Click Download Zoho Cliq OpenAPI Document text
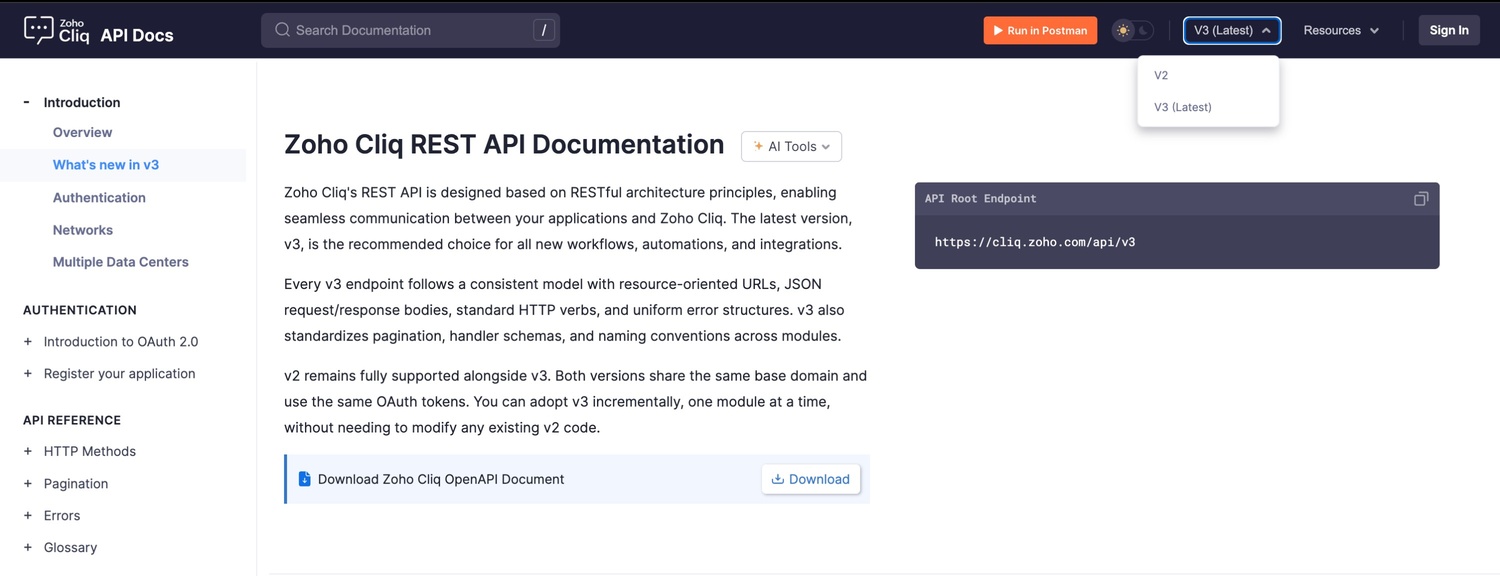The width and height of the screenshot is (1500, 576). tap(441, 479)
